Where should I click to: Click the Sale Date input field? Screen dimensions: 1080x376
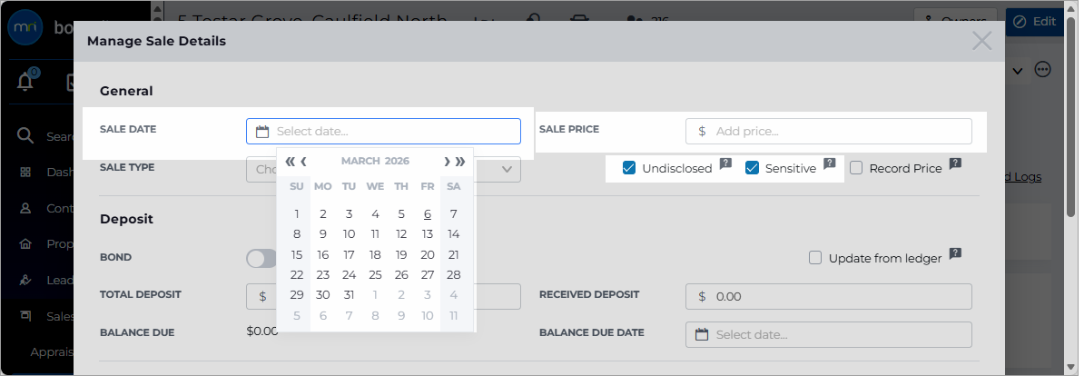(x=383, y=132)
